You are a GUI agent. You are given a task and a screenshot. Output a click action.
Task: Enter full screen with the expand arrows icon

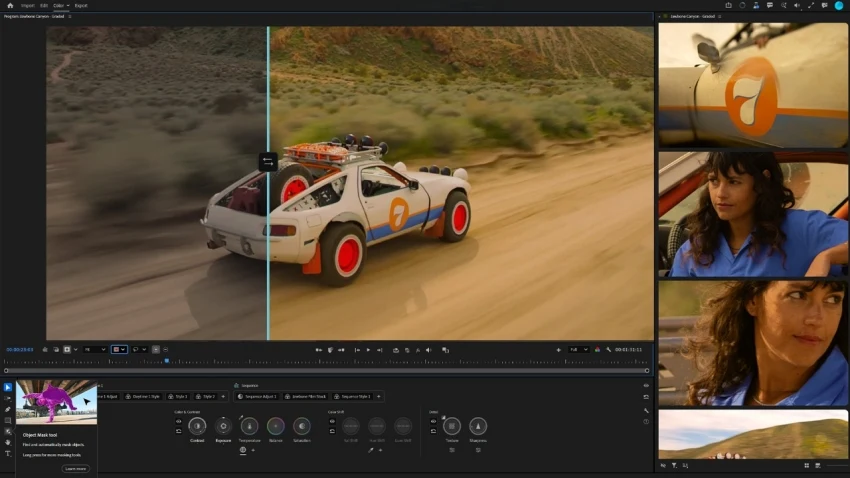point(811,5)
